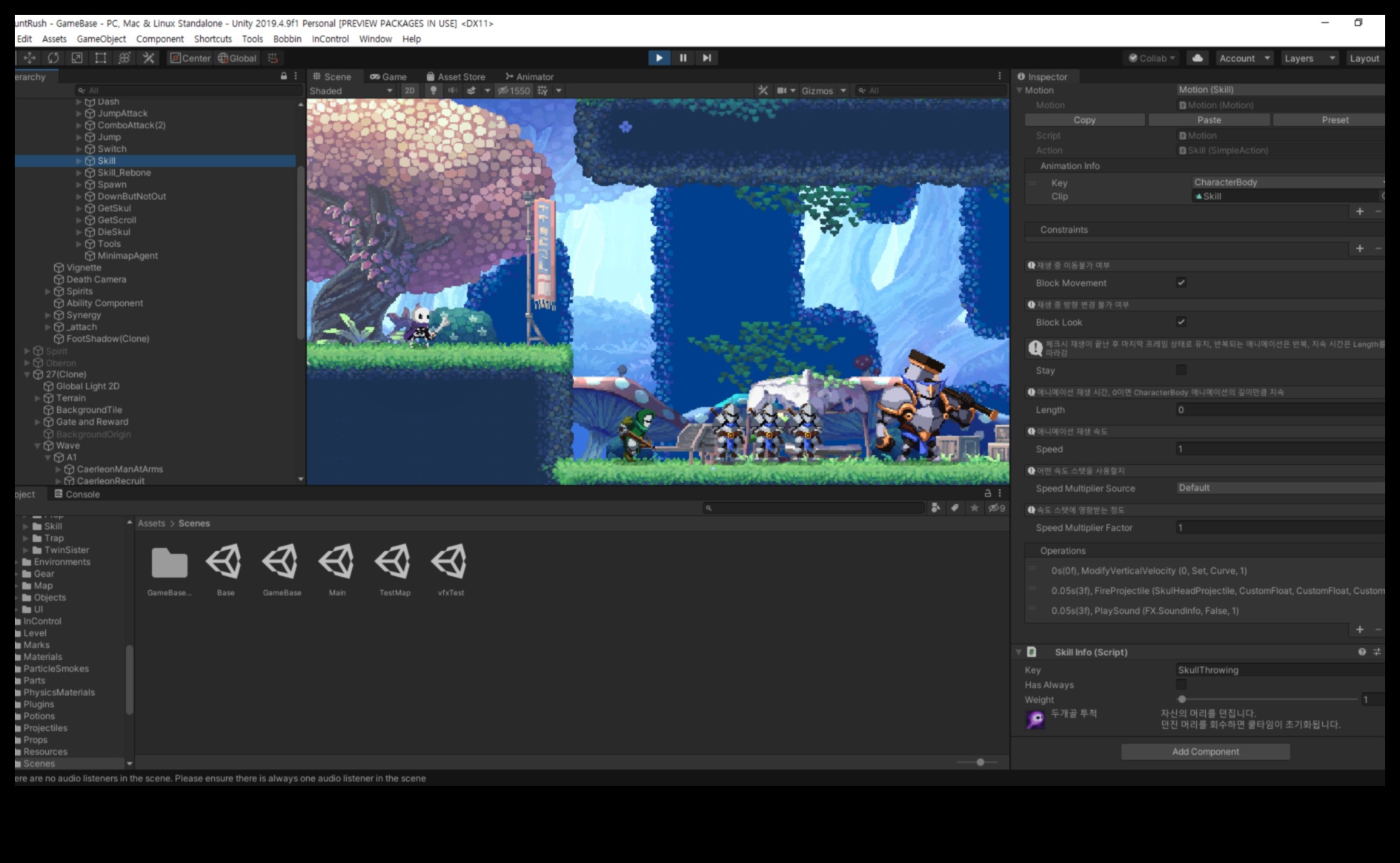Open the GameObject menu

click(x=101, y=39)
